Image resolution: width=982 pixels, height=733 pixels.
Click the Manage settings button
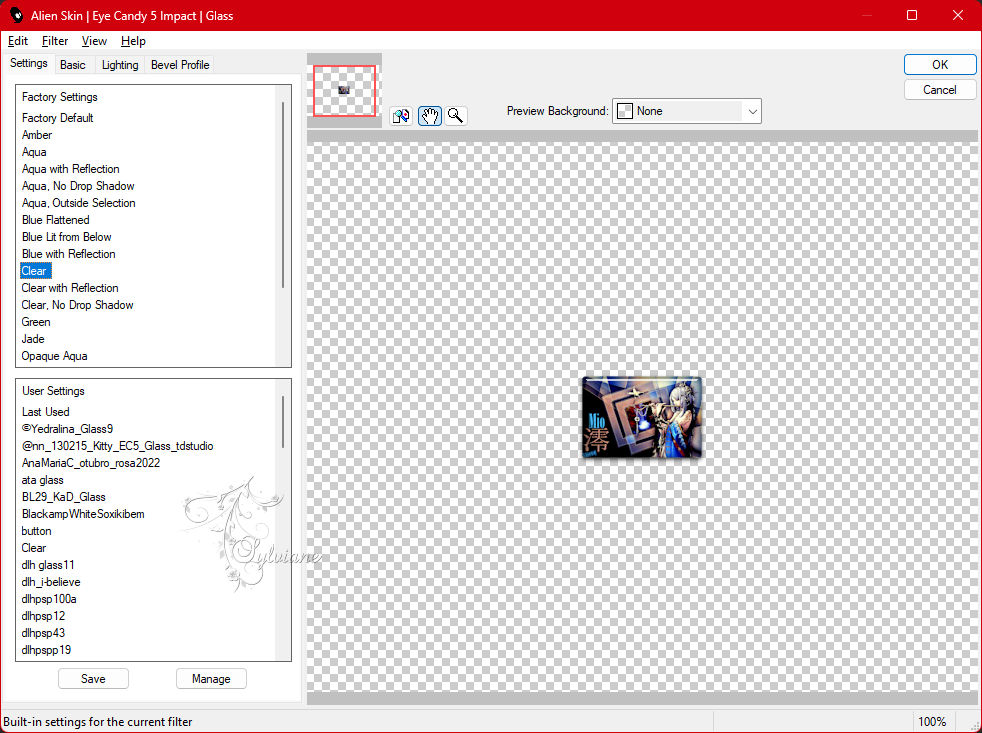tap(211, 678)
